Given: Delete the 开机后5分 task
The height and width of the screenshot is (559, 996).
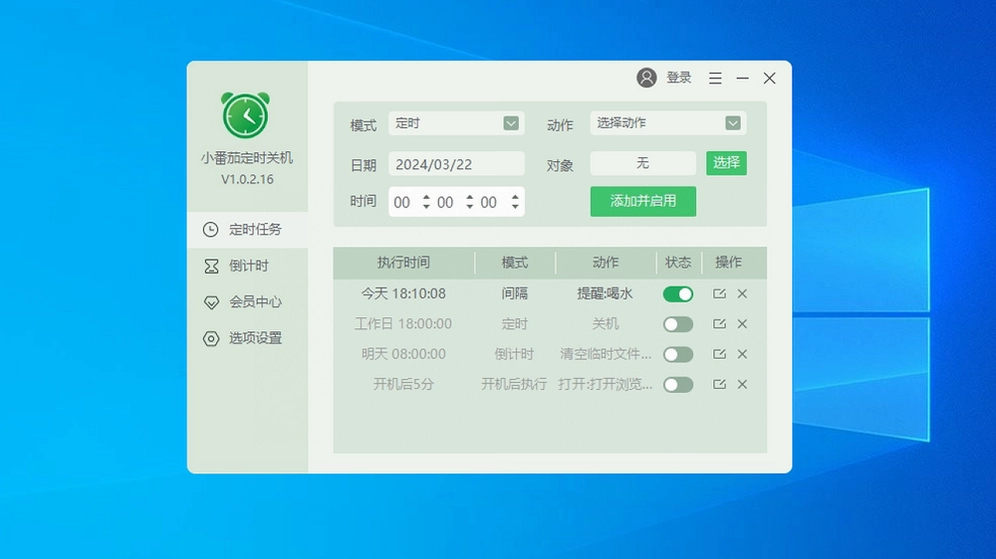Looking at the screenshot, I should [742, 384].
